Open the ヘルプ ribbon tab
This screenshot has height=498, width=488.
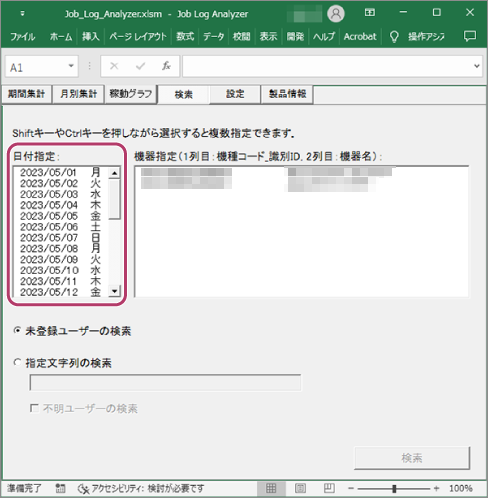tap(323, 36)
